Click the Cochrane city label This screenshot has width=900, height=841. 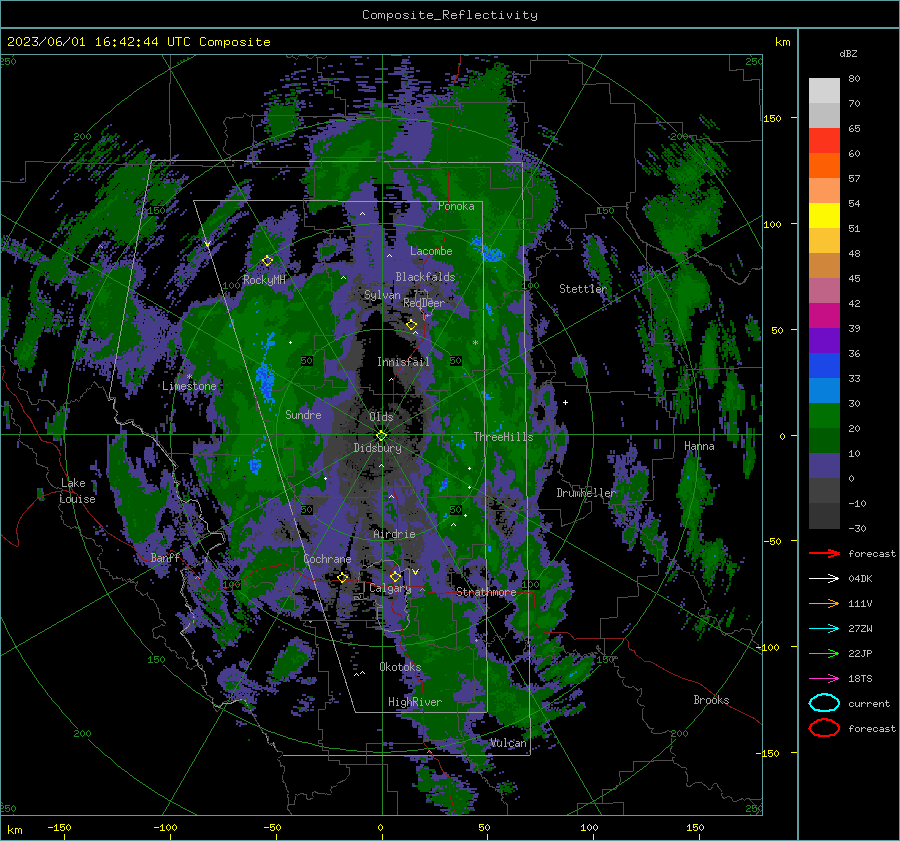point(327,559)
